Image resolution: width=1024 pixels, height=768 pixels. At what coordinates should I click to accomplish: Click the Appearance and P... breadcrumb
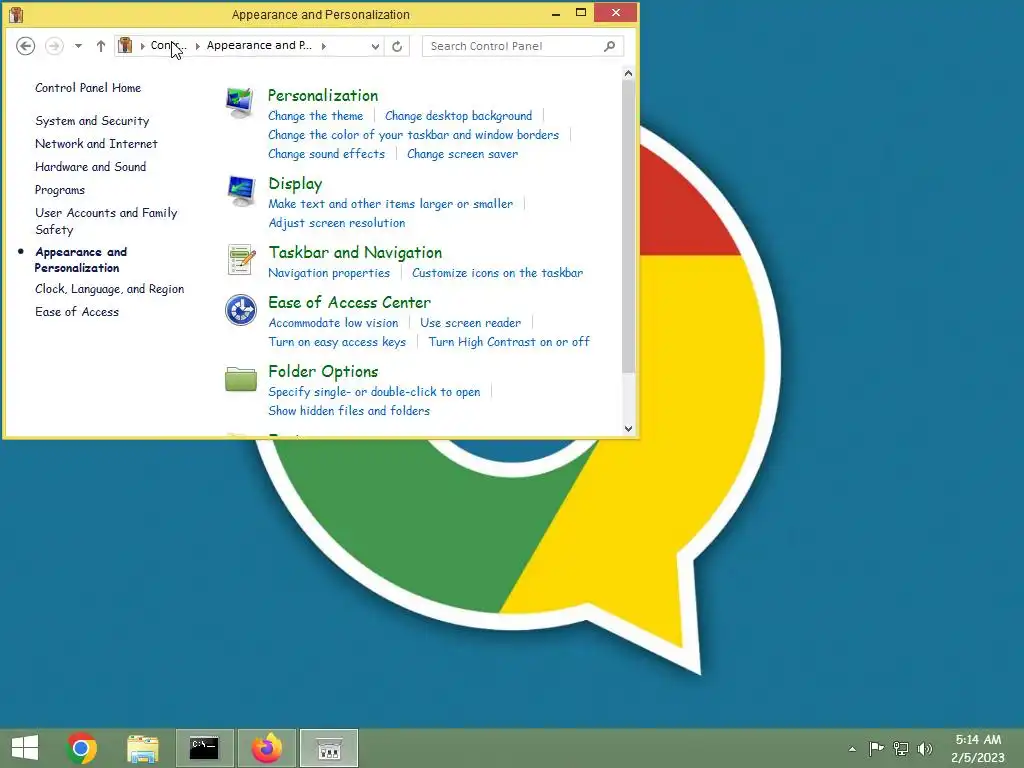pos(259,45)
